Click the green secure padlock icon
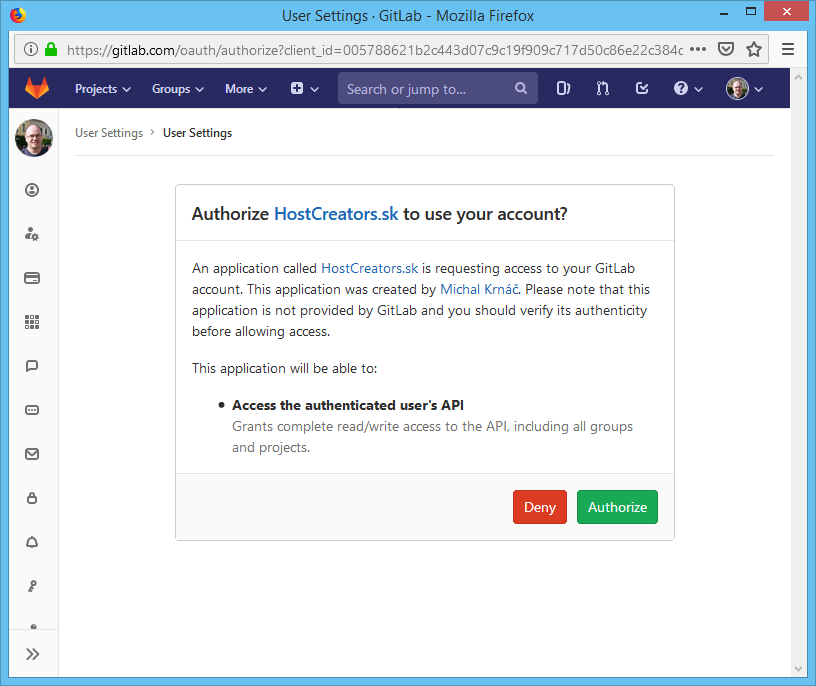The image size is (816, 686). click(x=51, y=49)
